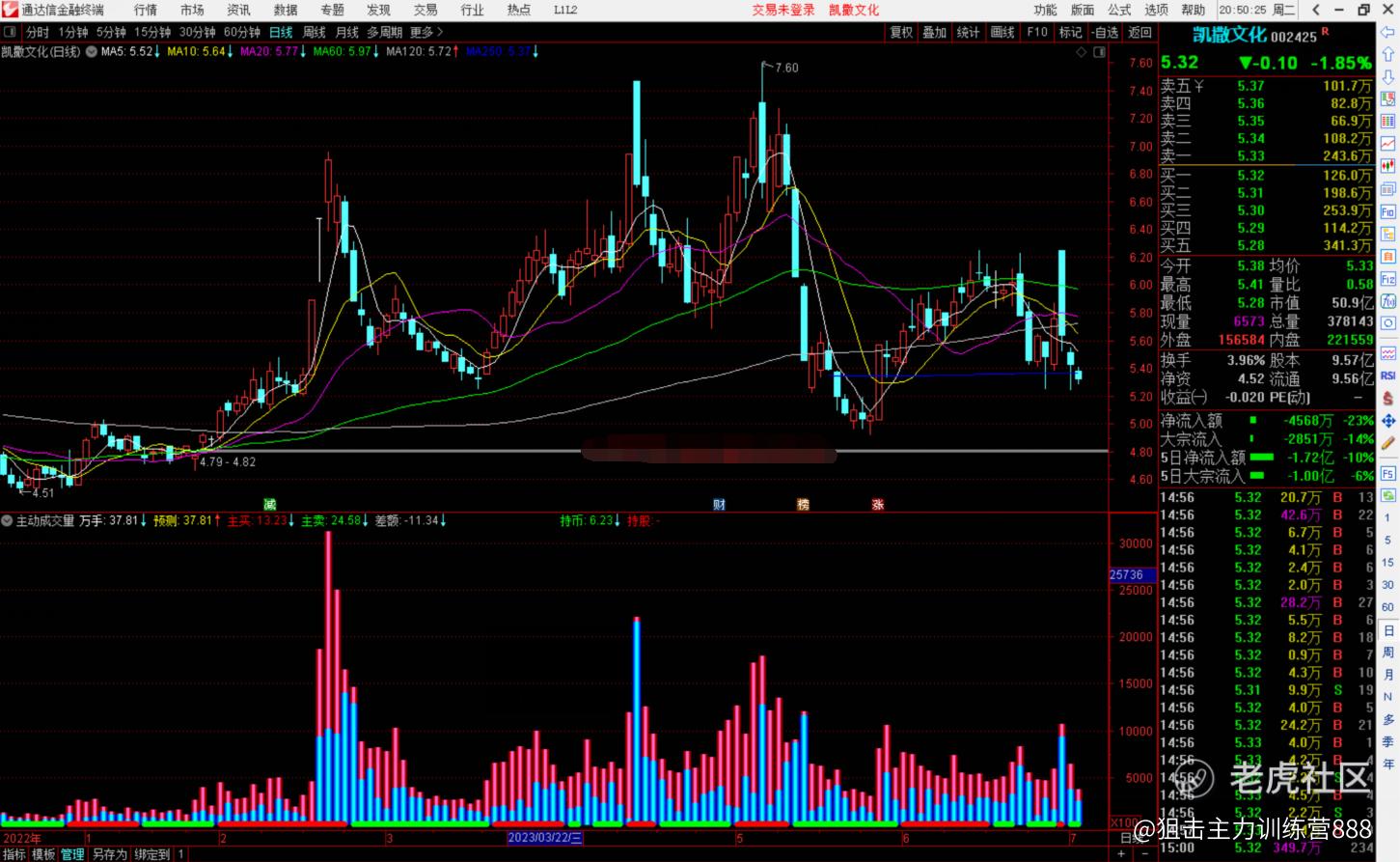Open the red line chart sidebar icon
This screenshot has width=1400, height=862.
[x=1388, y=143]
